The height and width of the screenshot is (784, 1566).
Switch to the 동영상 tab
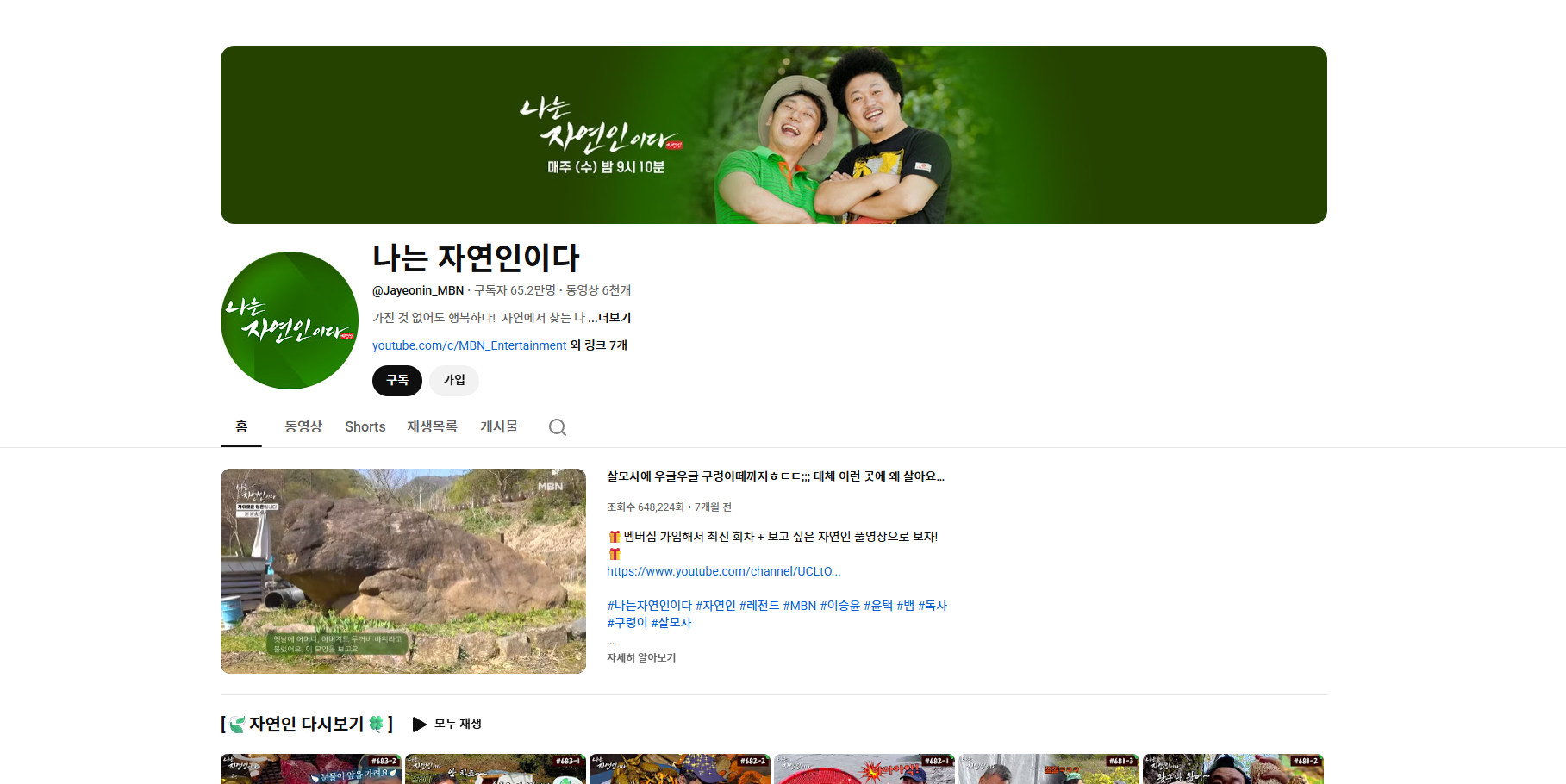[303, 427]
